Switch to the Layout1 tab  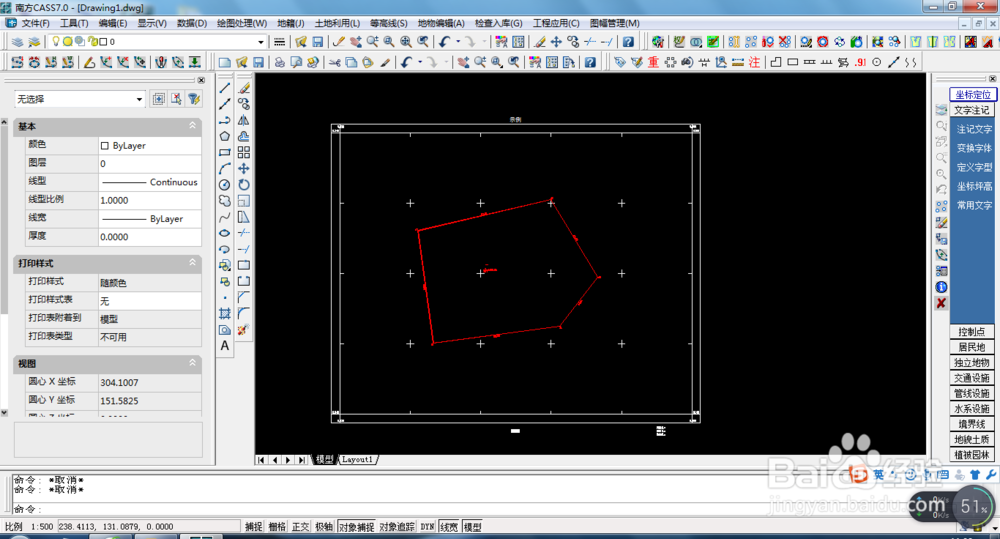[x=357, y=459]
